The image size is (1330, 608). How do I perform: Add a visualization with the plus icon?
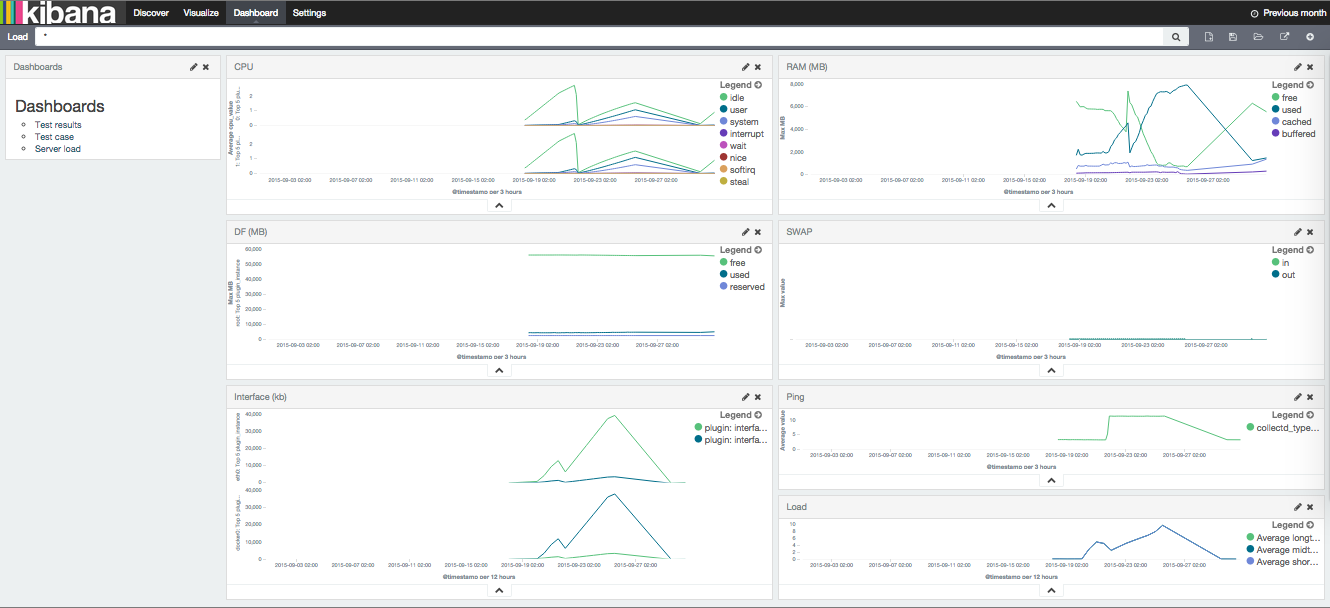1309,37
